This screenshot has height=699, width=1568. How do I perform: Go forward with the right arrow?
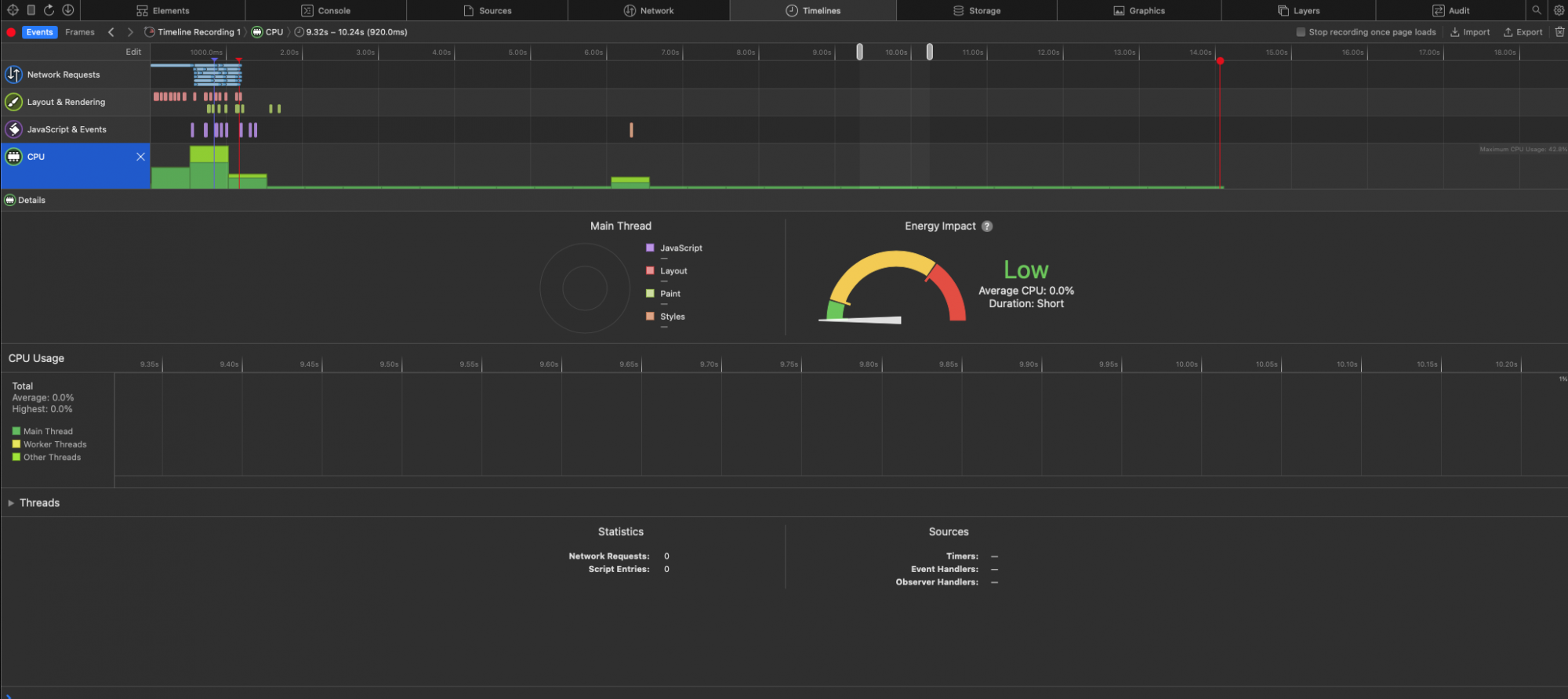(130, 32)
